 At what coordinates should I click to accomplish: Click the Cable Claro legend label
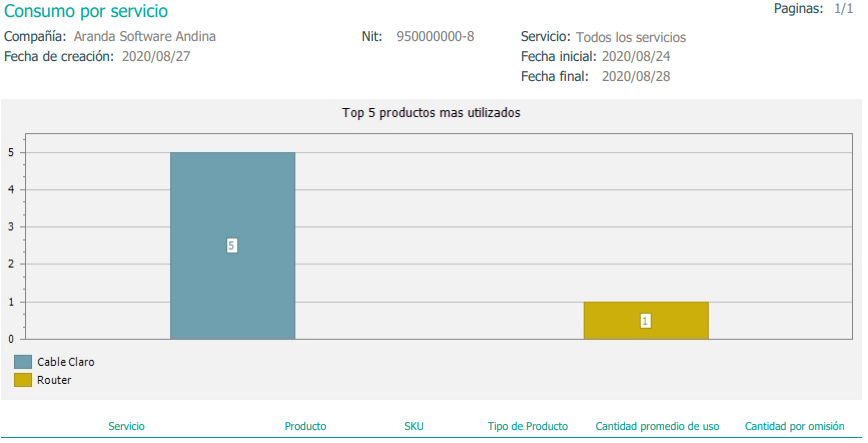coord(66,362)
